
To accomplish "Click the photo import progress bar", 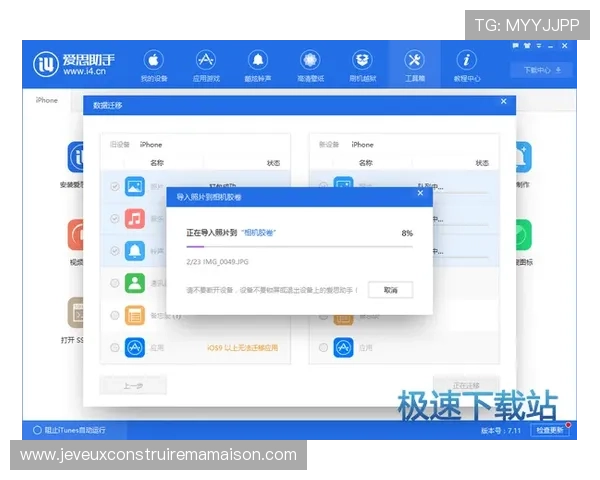I will point(300,247).
